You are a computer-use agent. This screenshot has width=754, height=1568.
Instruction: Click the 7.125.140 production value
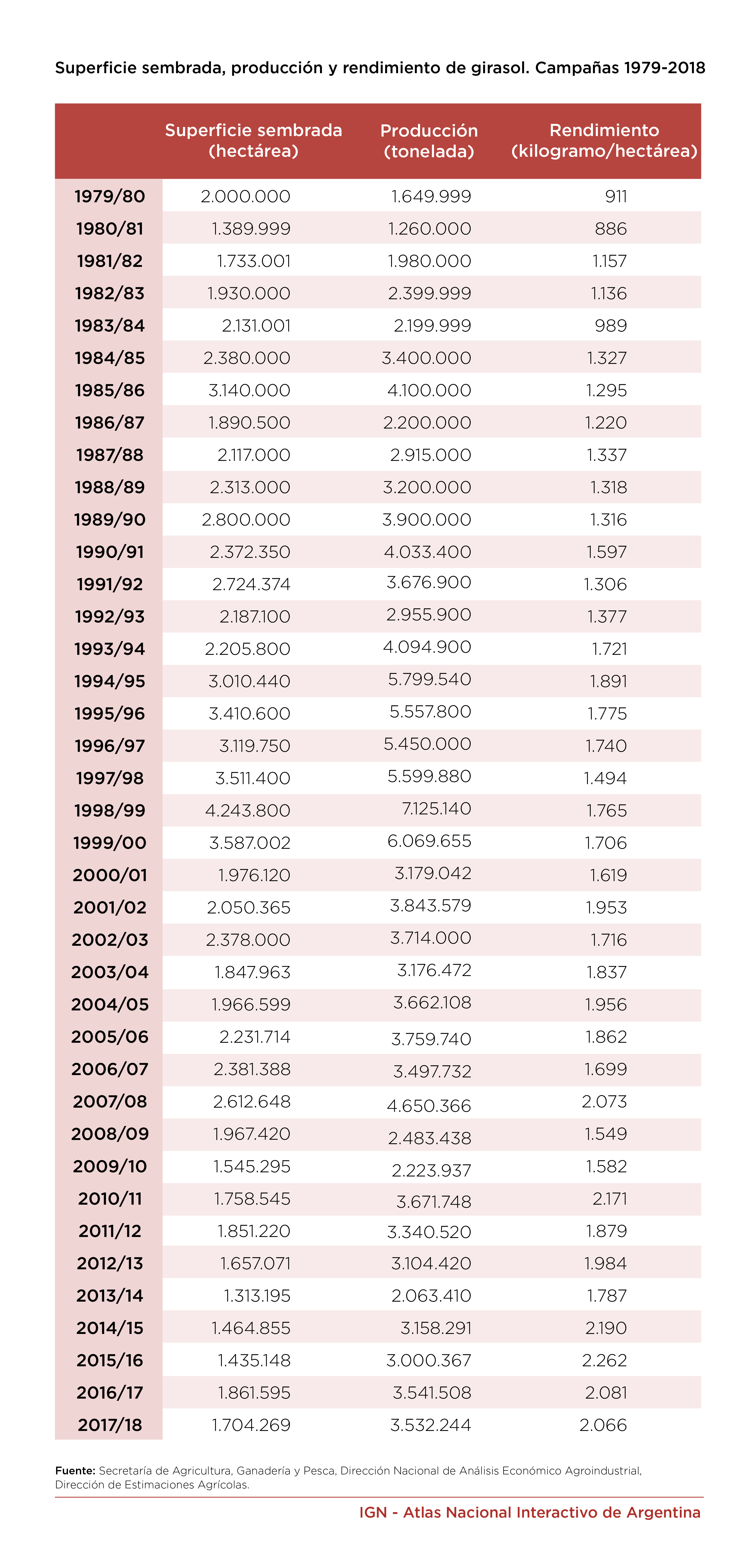point(436,809)
